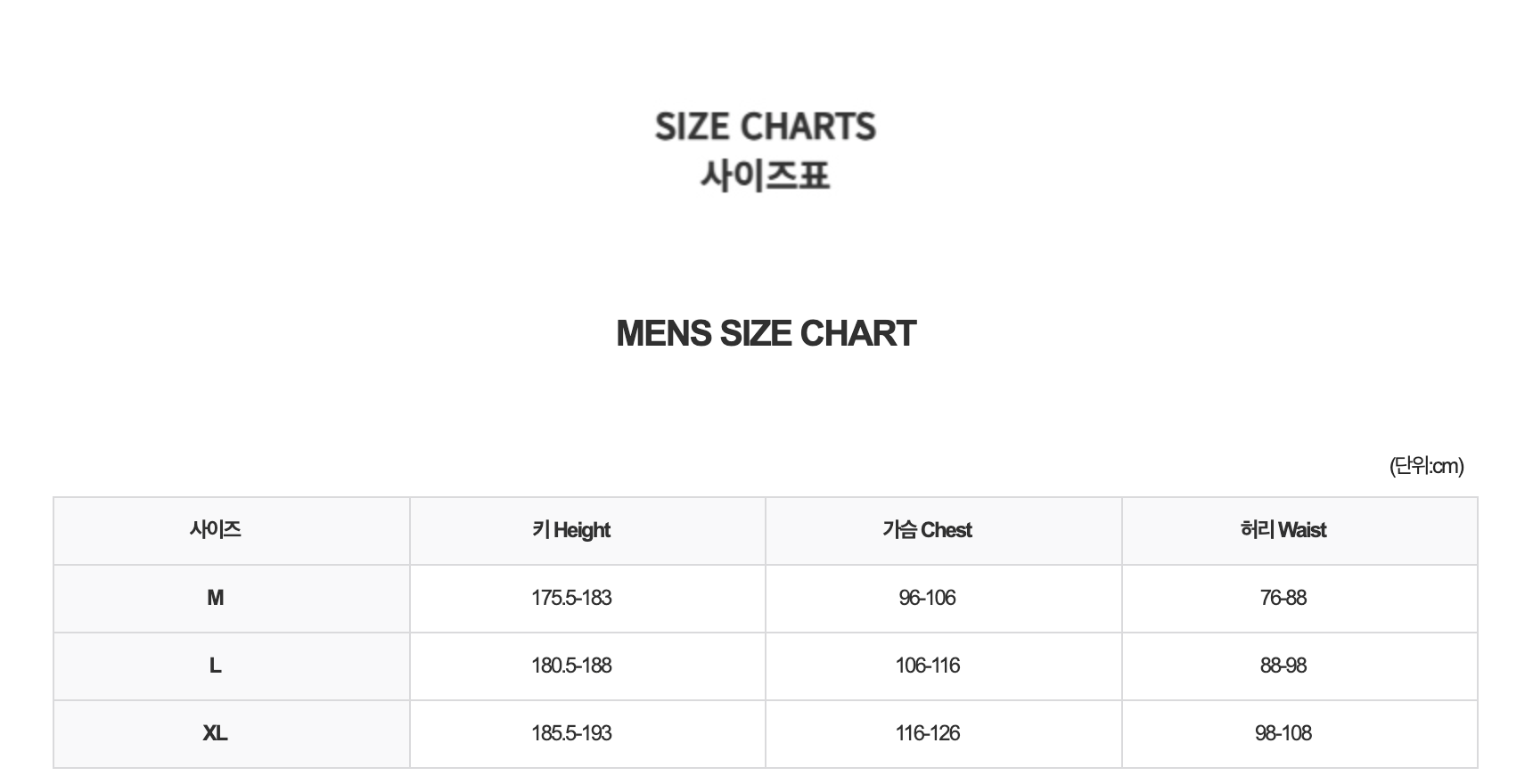Click the M size row label
The height and width of the screenshot is (784, 1533).
215,598
